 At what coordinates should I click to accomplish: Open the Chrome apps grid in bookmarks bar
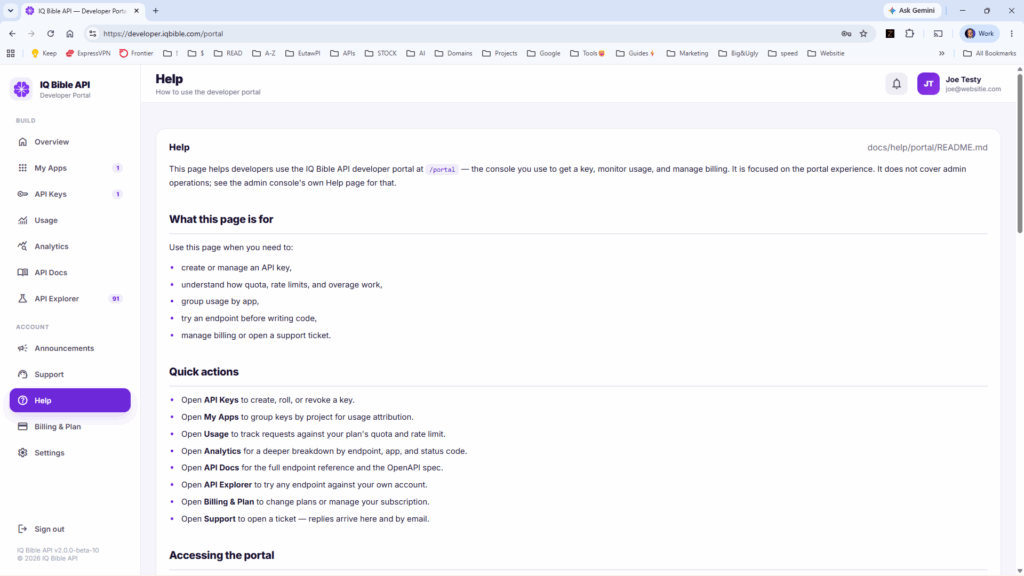pos(10,54)
